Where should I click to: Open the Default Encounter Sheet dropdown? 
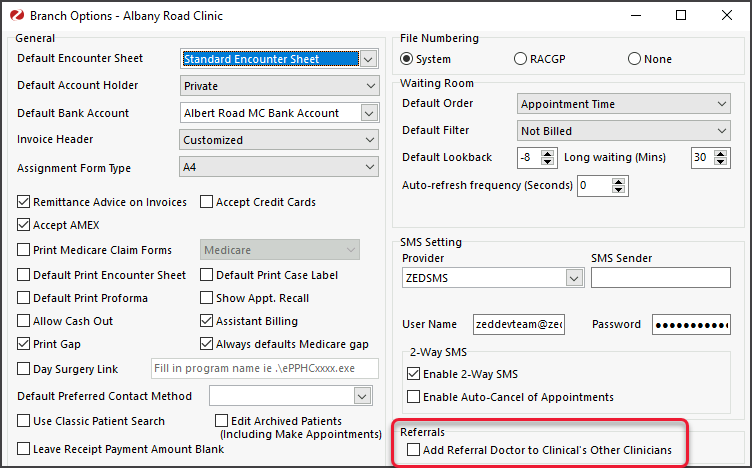[x=368, y=59]
